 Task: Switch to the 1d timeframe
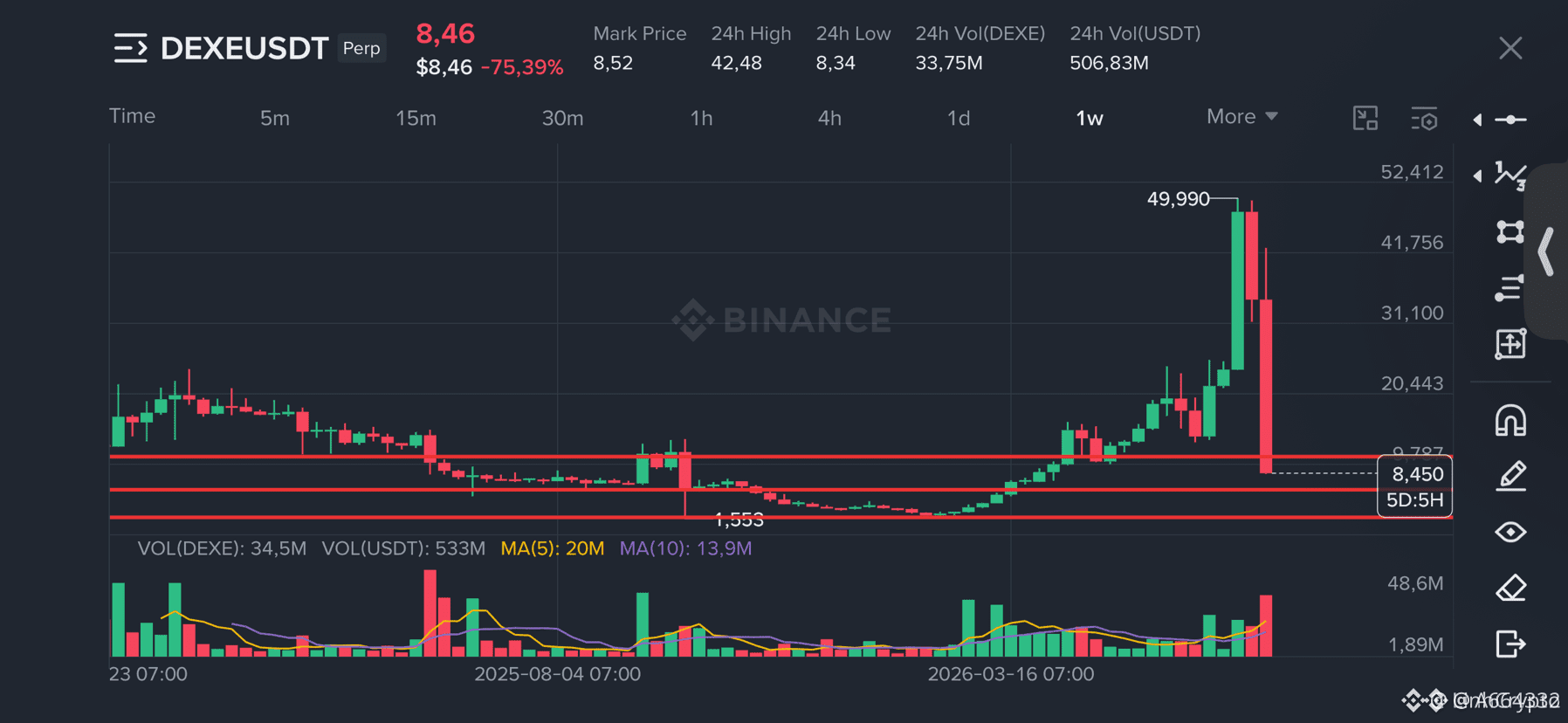tap(959, 118)
